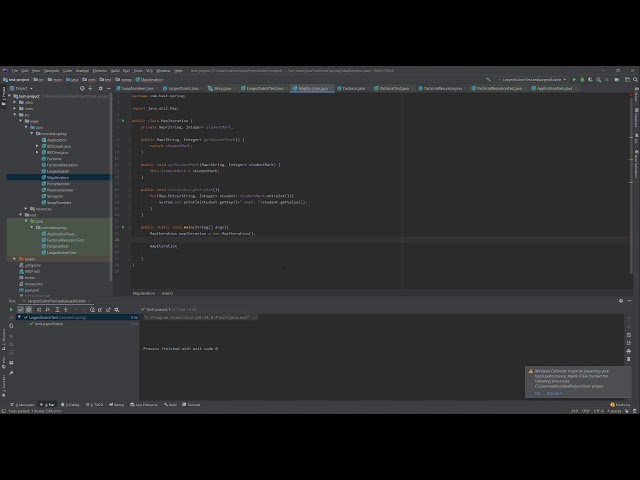The width and height of the screenshot is (640, 480).
Task: Rerun tests in Run panel
Action: click(11, 309)
